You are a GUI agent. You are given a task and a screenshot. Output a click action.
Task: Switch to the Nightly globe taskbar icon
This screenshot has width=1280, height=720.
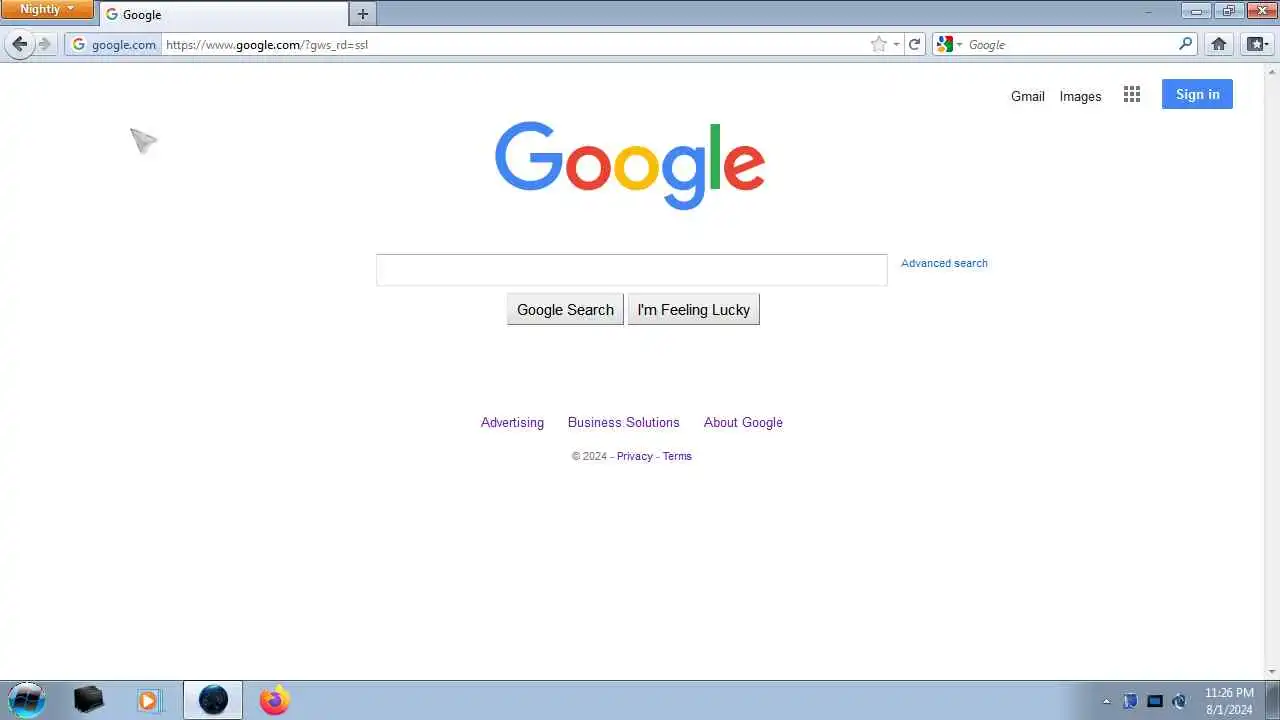click(x=213, y=700)
